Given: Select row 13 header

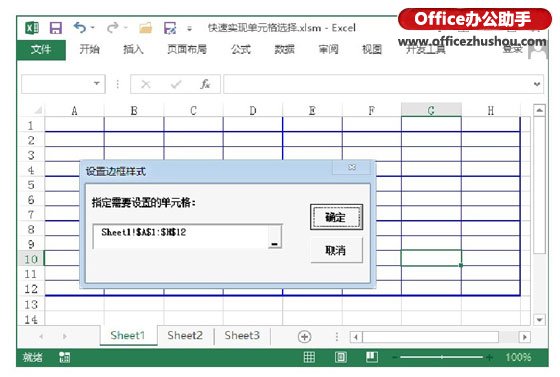Looking at the screenshot, I should click(31, 304).
